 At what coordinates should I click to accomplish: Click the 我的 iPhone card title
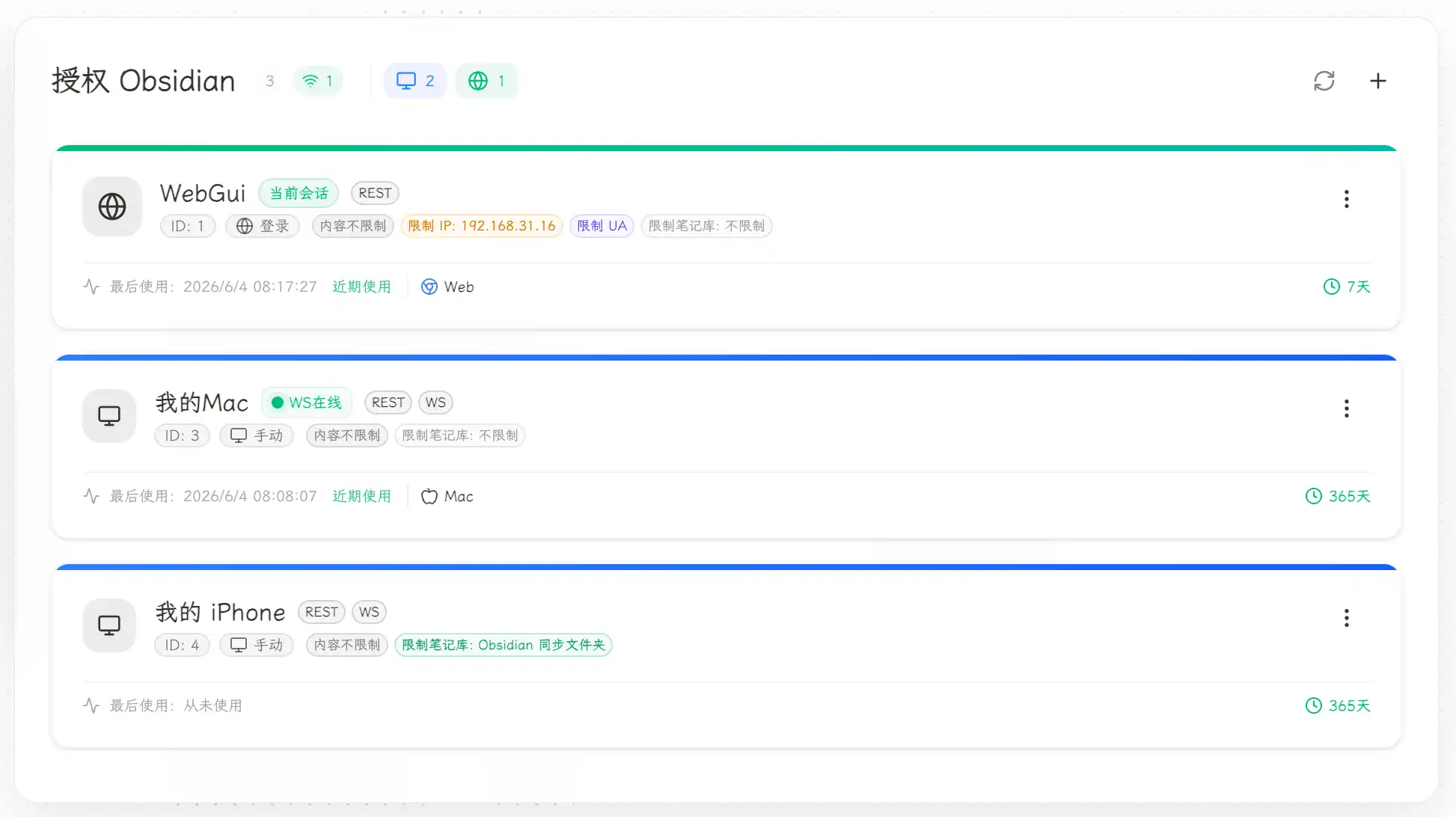220,612
